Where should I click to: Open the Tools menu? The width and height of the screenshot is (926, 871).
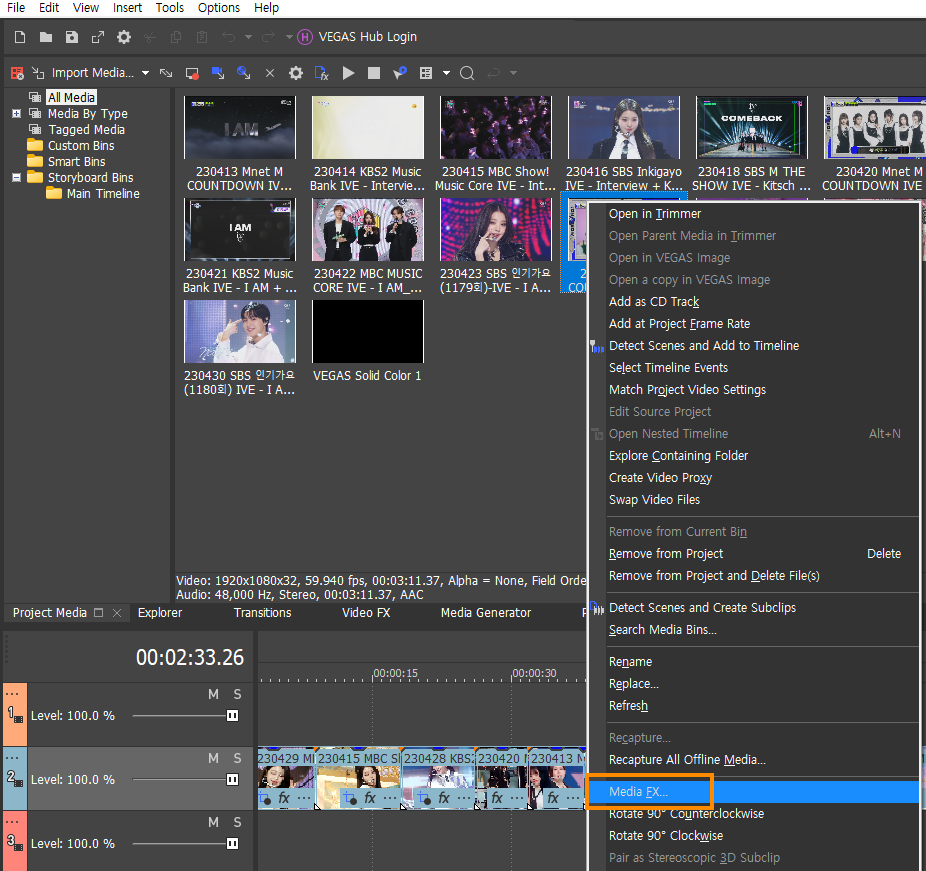[x=169, y=8]
